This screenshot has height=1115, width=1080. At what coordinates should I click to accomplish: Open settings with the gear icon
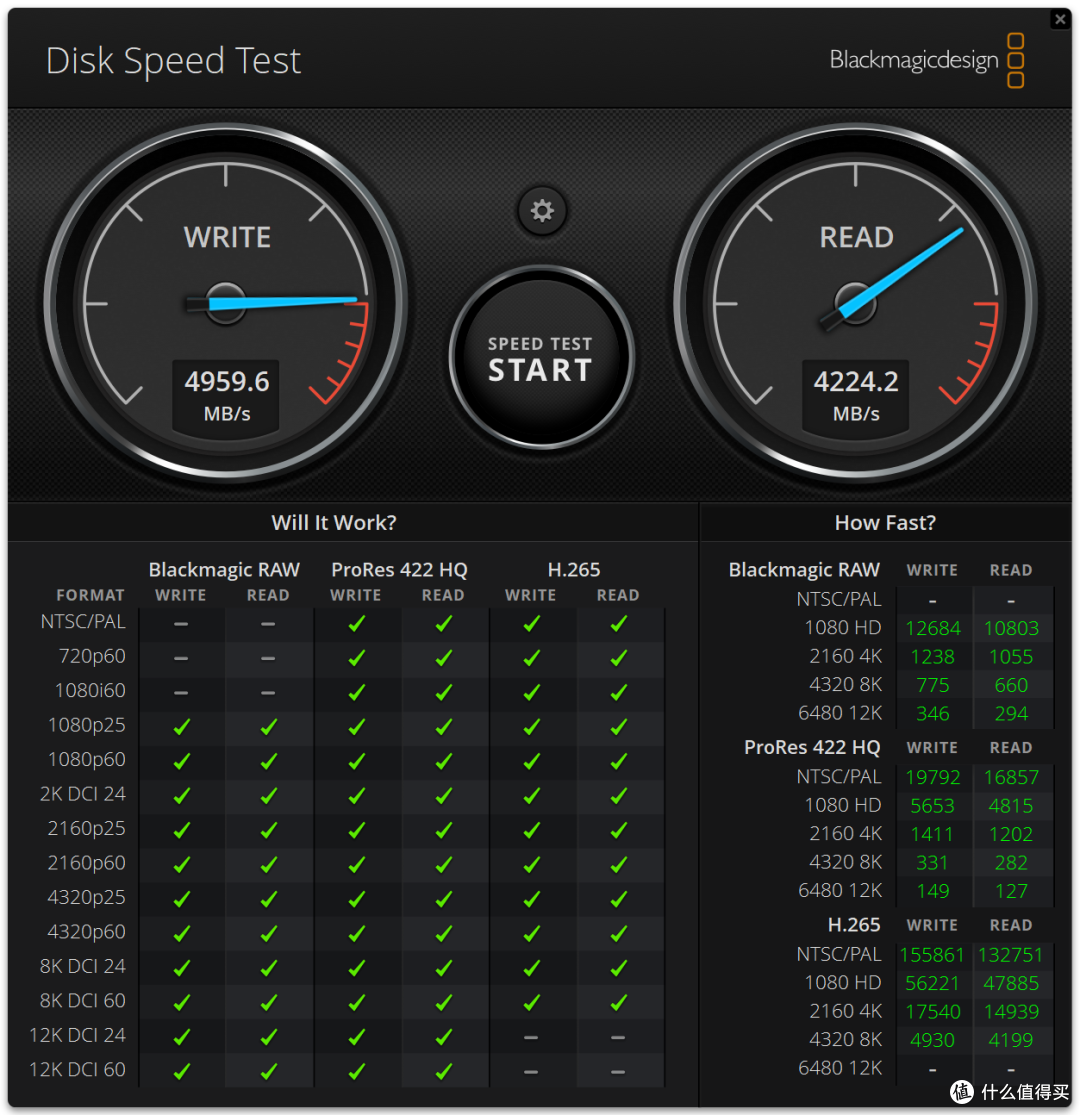pyautogui.click(x=542, y=210)
